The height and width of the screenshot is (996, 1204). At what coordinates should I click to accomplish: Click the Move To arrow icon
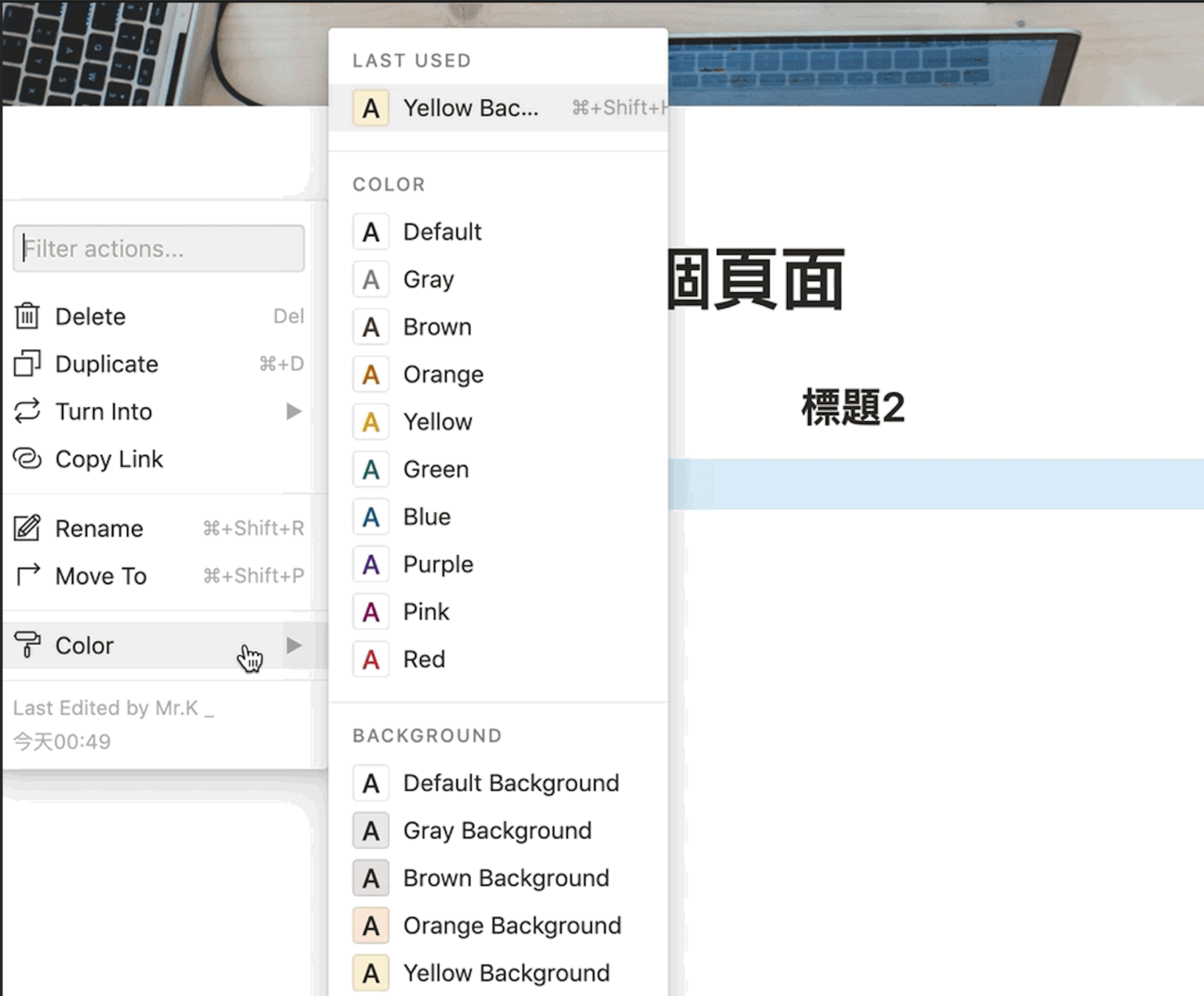27,576
